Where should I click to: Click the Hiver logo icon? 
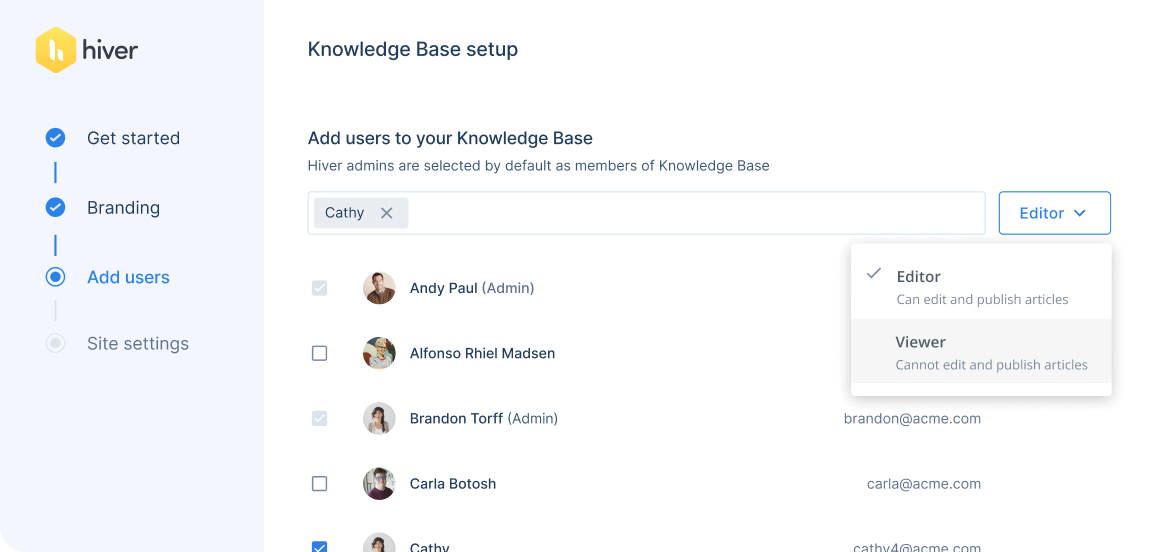pyautogui.click(x=56, y=50)
